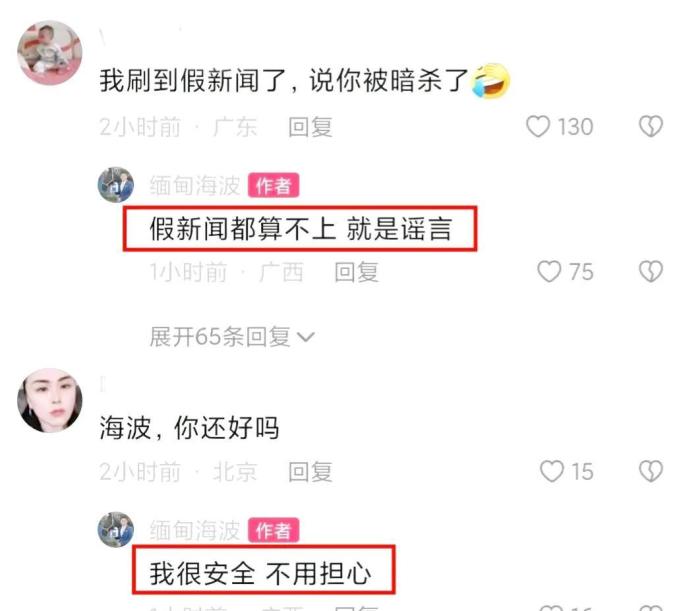Click the chevron next to 展开65条回复
Viewport: 700px width, 611px height.
point(306,337)
